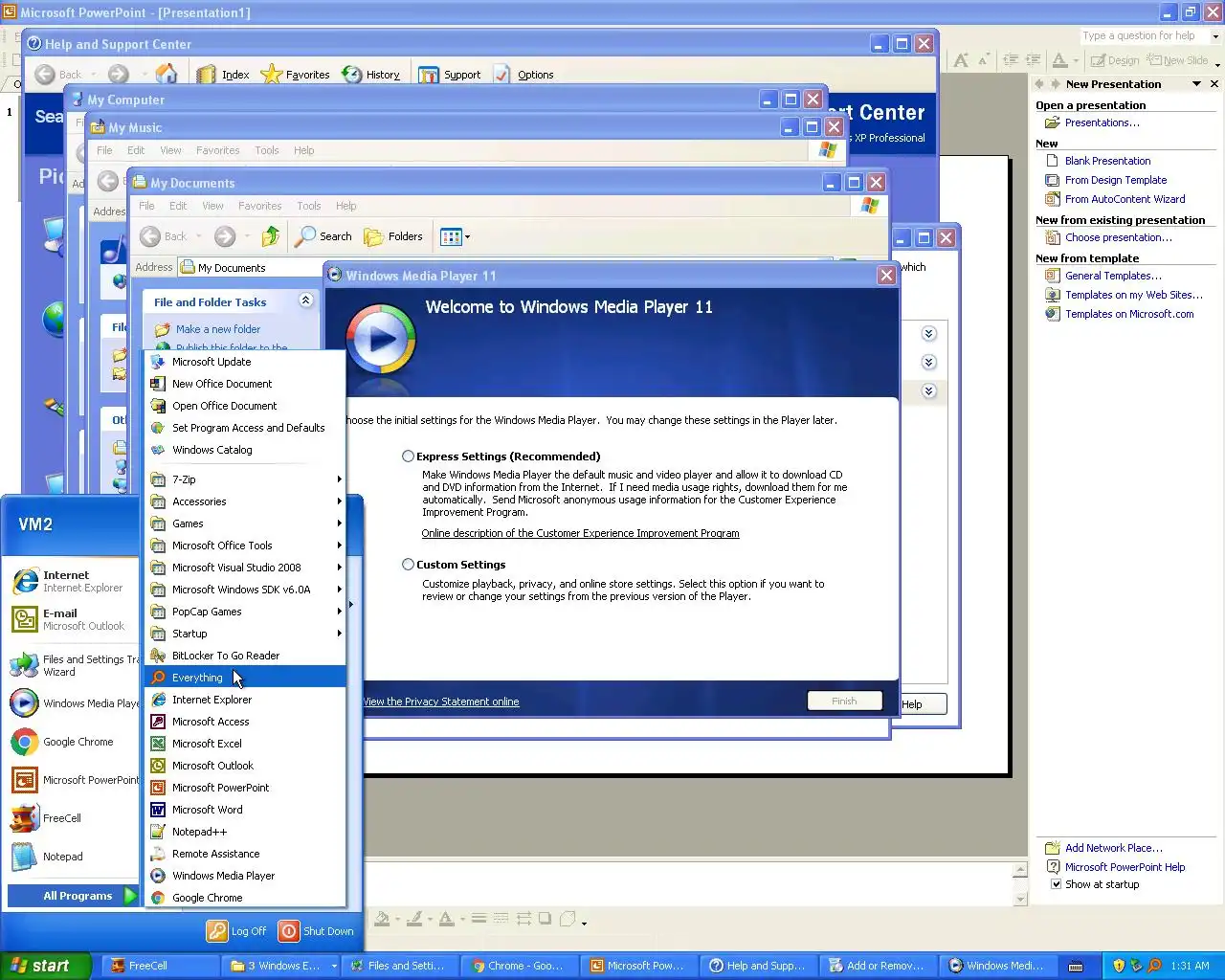The image size is (1225, 980).
Task: Open Windows Catalog in programs menu
Action: pos(245,449)
